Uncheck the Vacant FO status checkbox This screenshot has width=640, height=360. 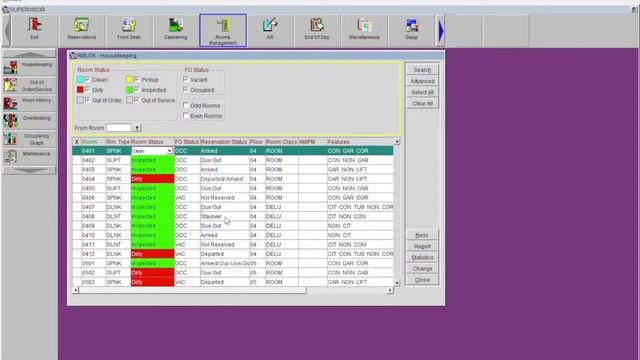186,79
